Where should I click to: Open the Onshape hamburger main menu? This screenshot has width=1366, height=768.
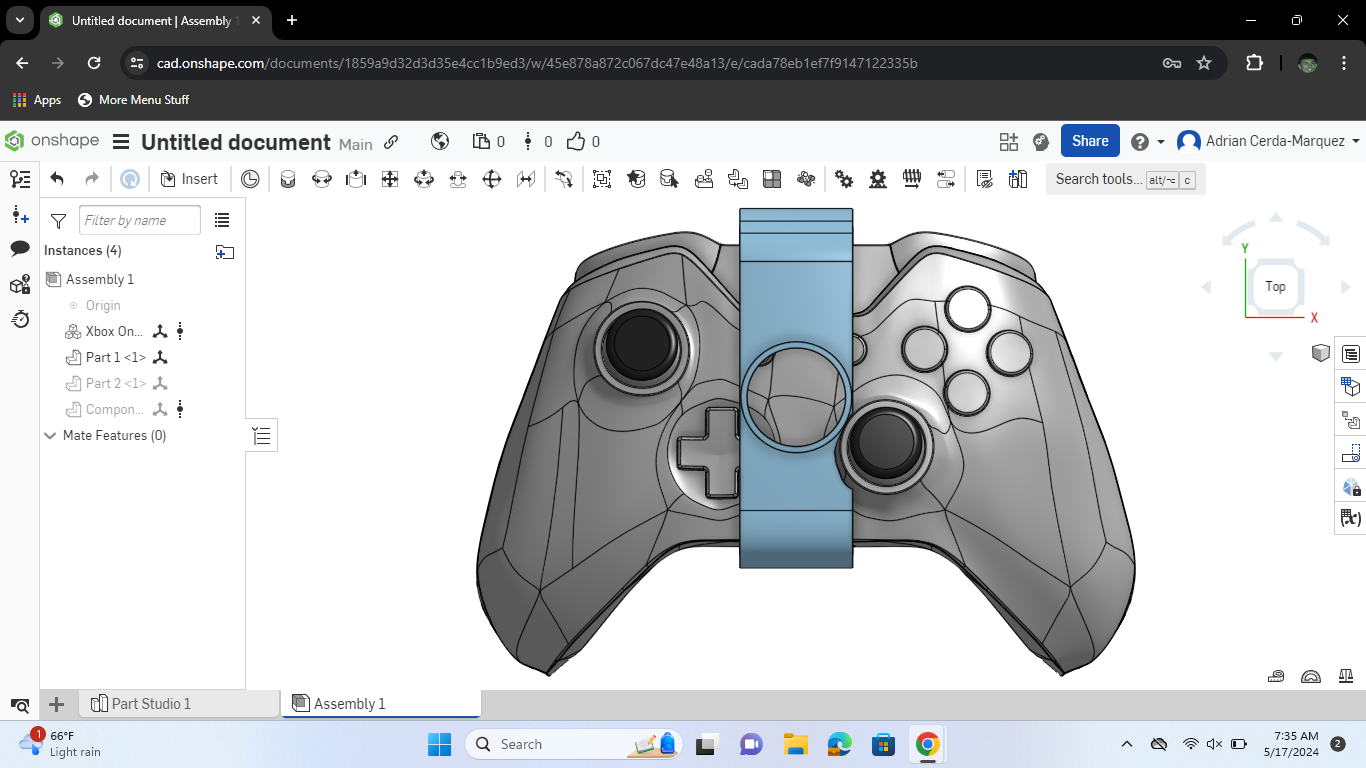click(x=121, y=142)
